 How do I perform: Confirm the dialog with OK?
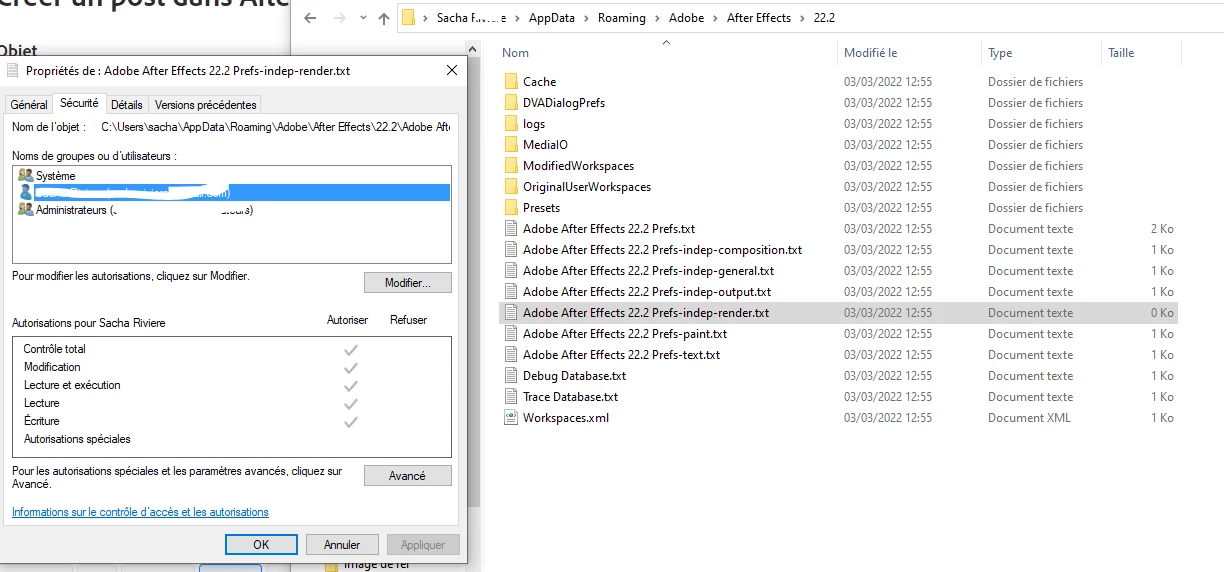(x=261, y=545)
